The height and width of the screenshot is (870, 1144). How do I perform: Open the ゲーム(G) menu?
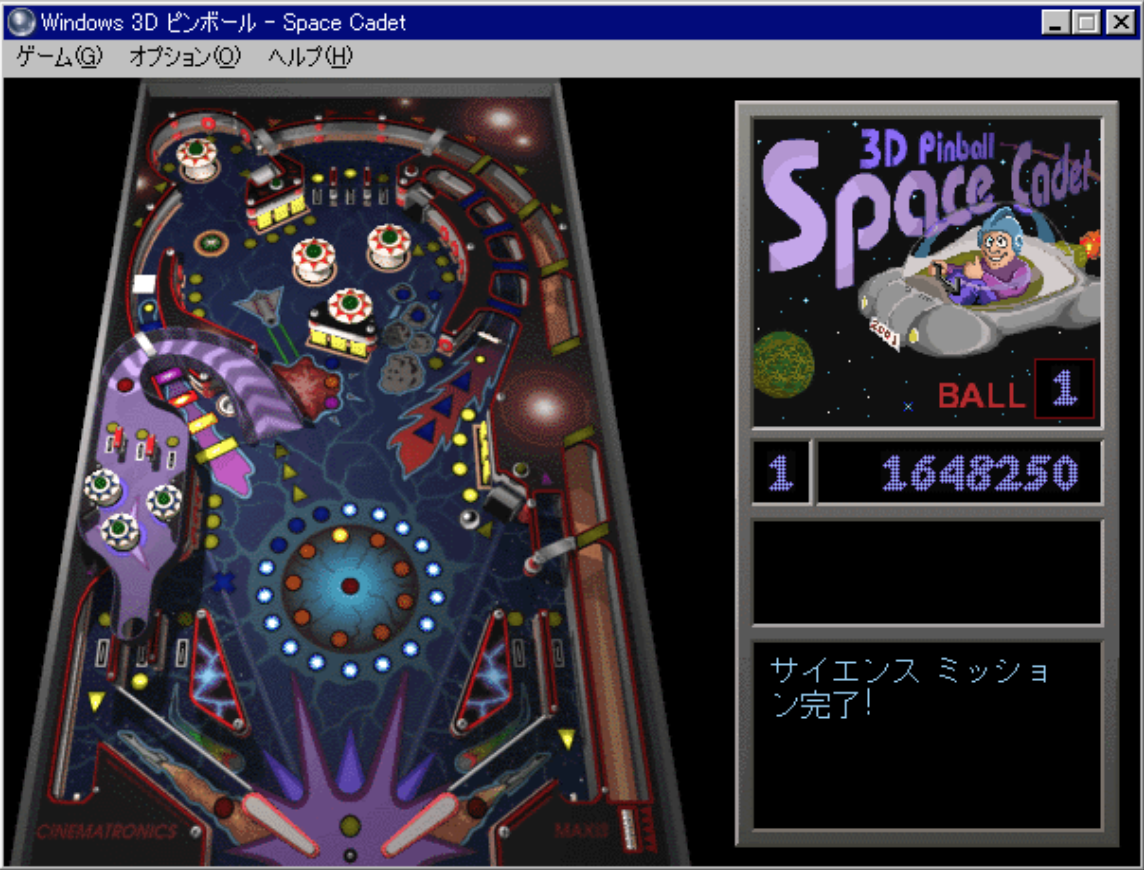[58, 56]
